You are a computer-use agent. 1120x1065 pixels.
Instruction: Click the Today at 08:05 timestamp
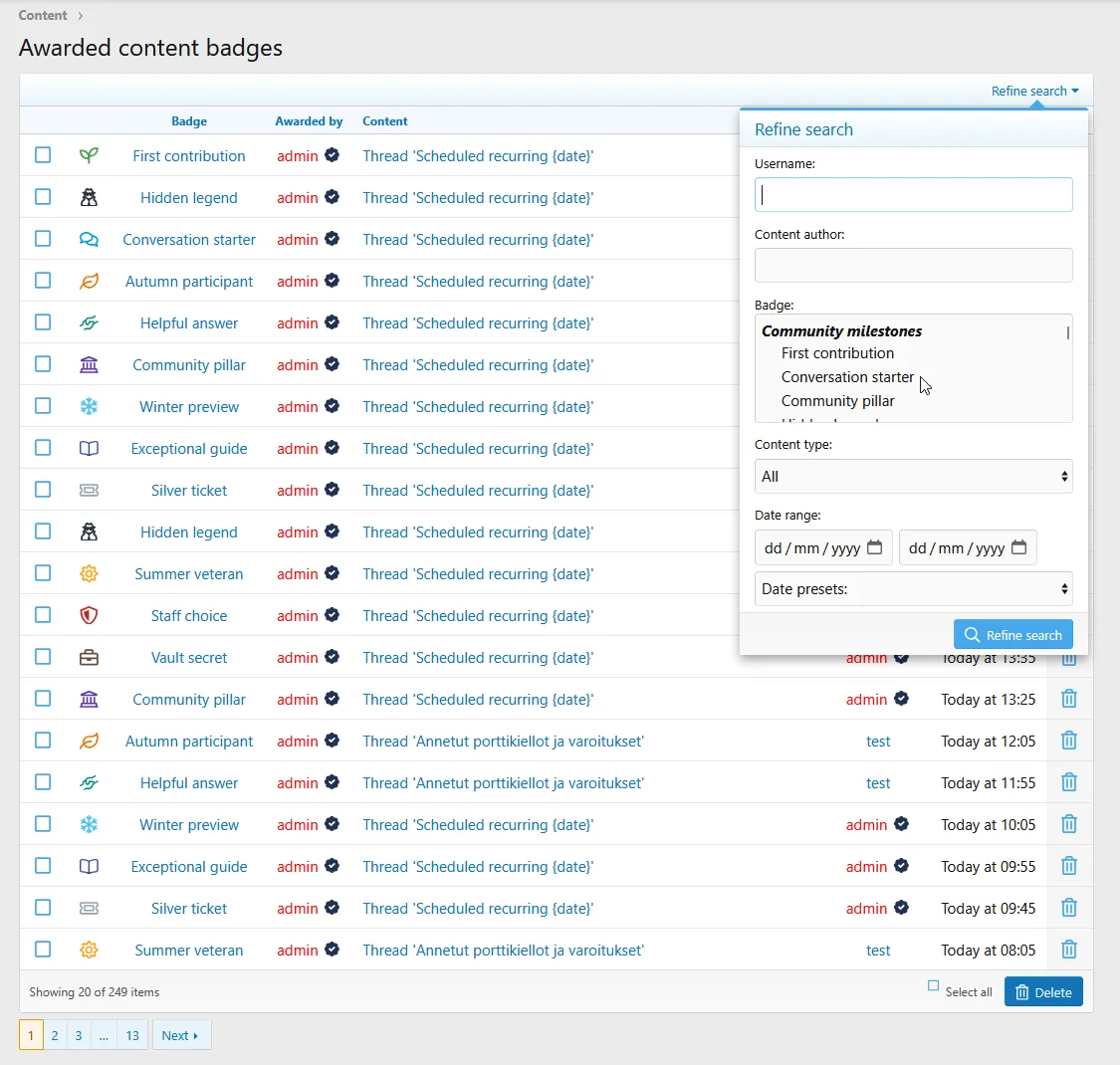point(988,950)
